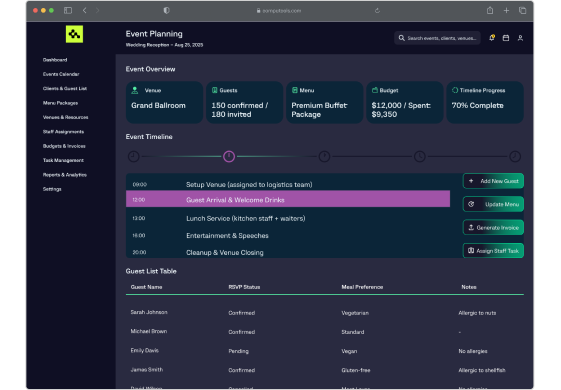Open a new browser tab with plus
This screenshot has width=561, height=390.
pos(506,10)
